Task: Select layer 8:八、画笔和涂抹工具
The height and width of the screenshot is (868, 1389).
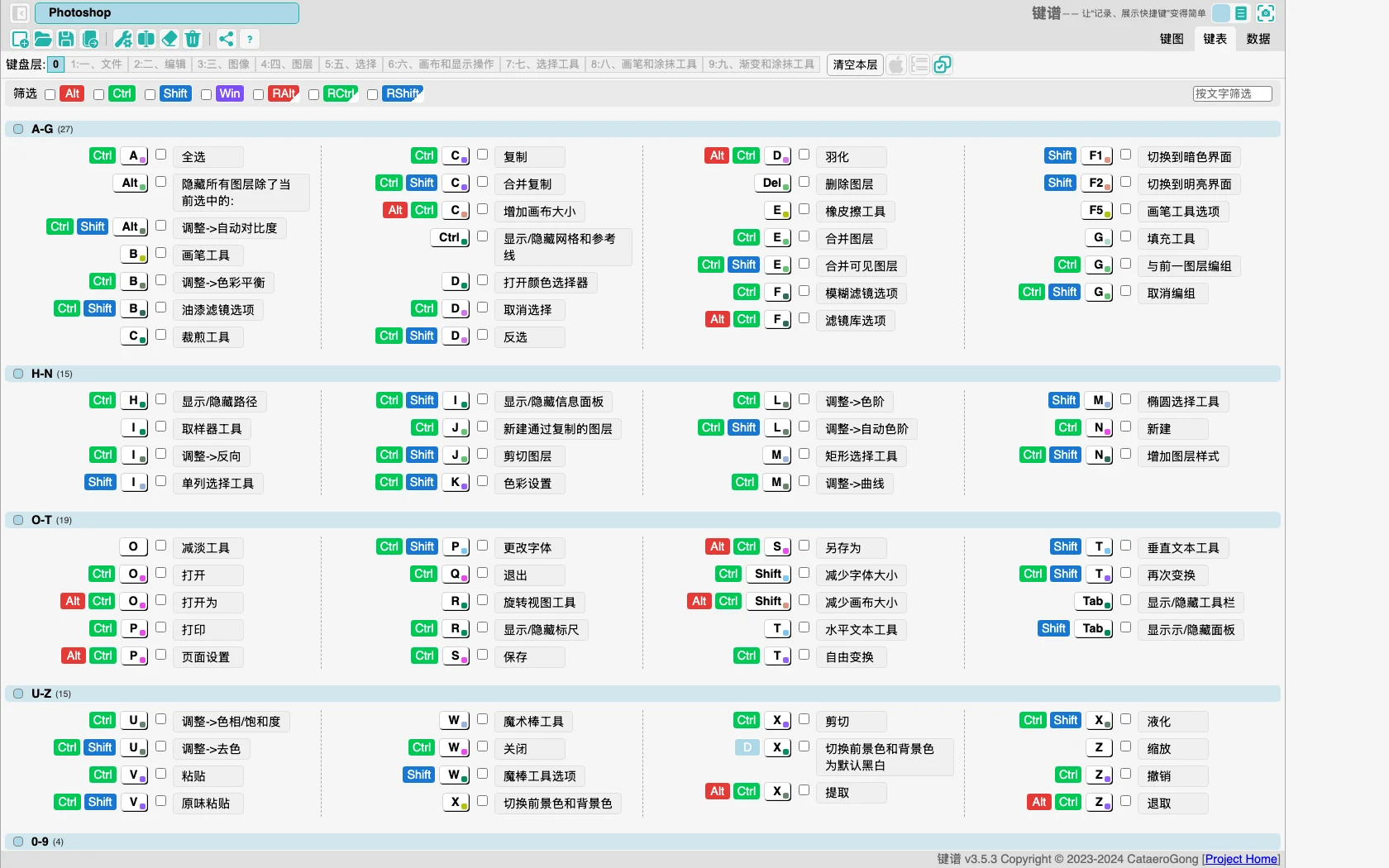Action: pos(645,64)
